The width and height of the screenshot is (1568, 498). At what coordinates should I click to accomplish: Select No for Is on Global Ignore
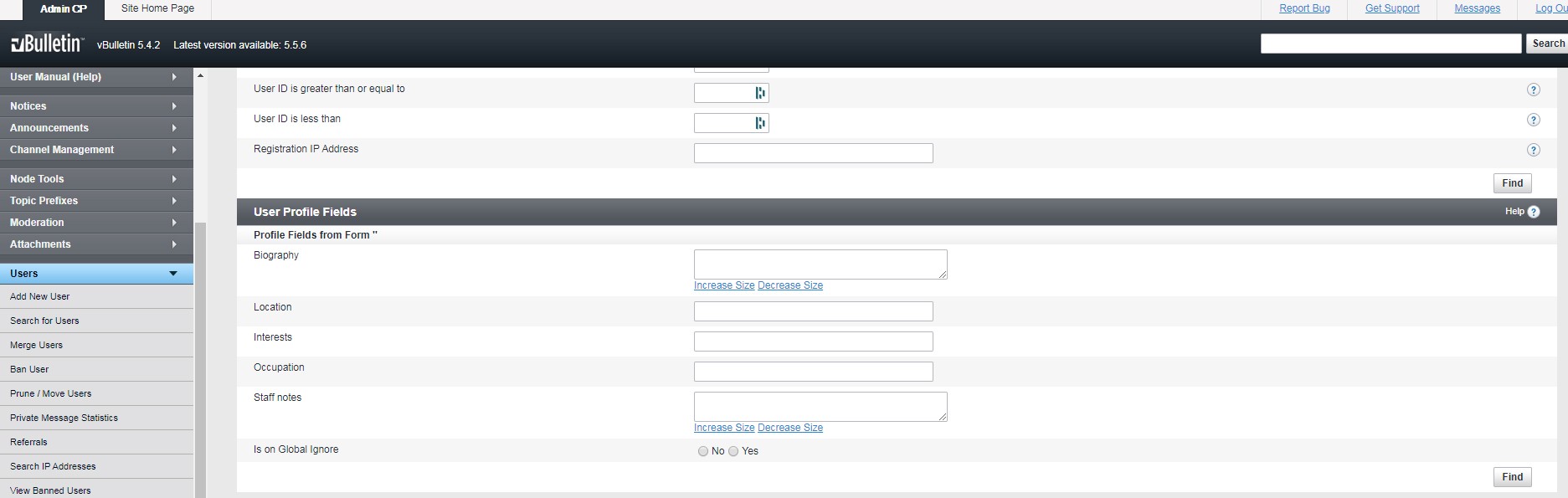pos(703,451)
